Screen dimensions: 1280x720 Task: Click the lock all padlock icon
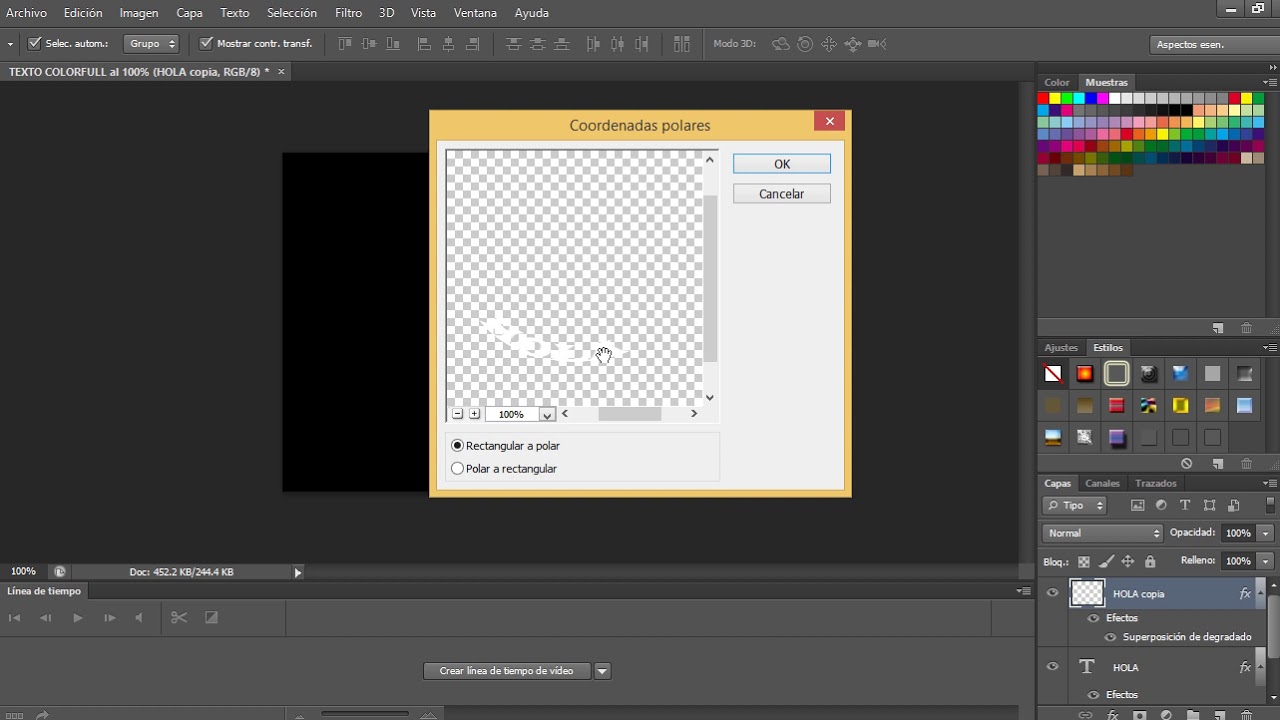coord(1150,562)
